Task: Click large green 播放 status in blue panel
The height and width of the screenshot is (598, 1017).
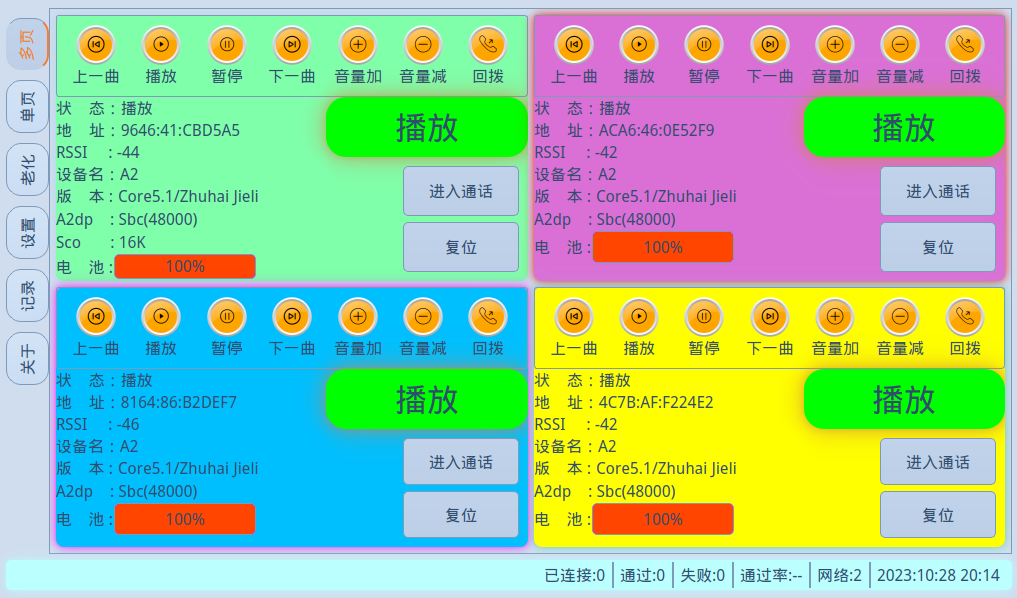Action: coord(427,399)
